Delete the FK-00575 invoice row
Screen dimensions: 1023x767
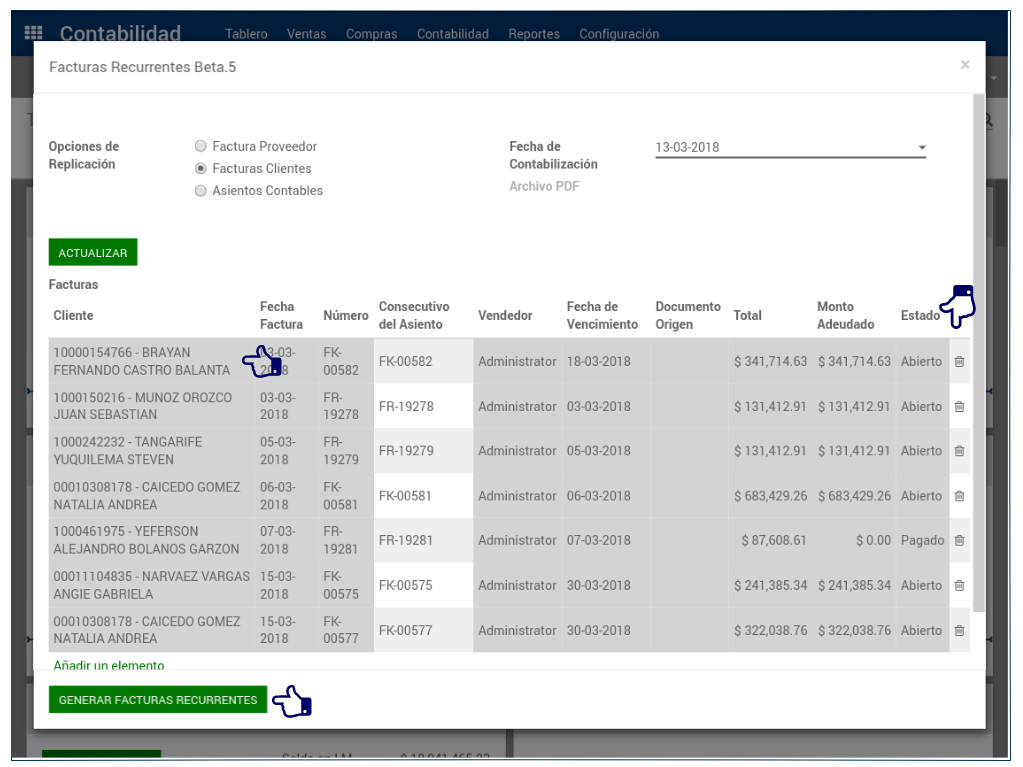(959, 586)
